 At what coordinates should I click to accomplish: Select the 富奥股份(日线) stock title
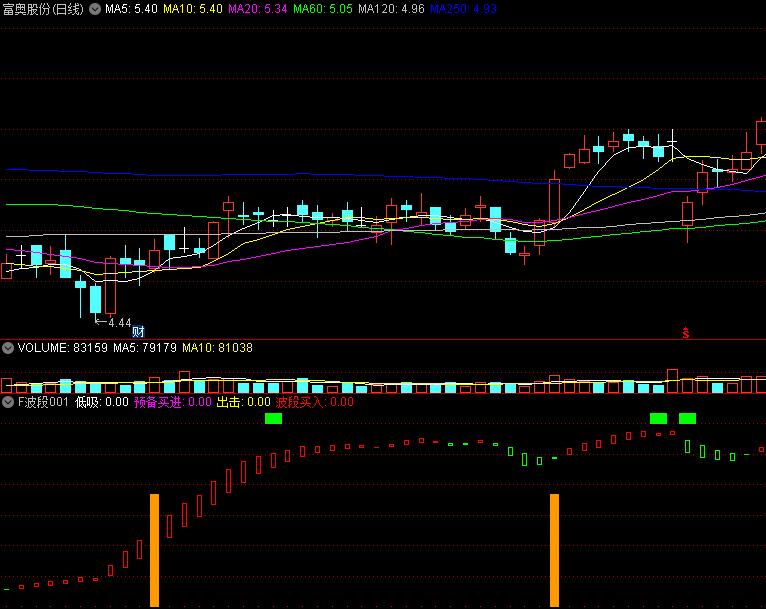point(43,9)
